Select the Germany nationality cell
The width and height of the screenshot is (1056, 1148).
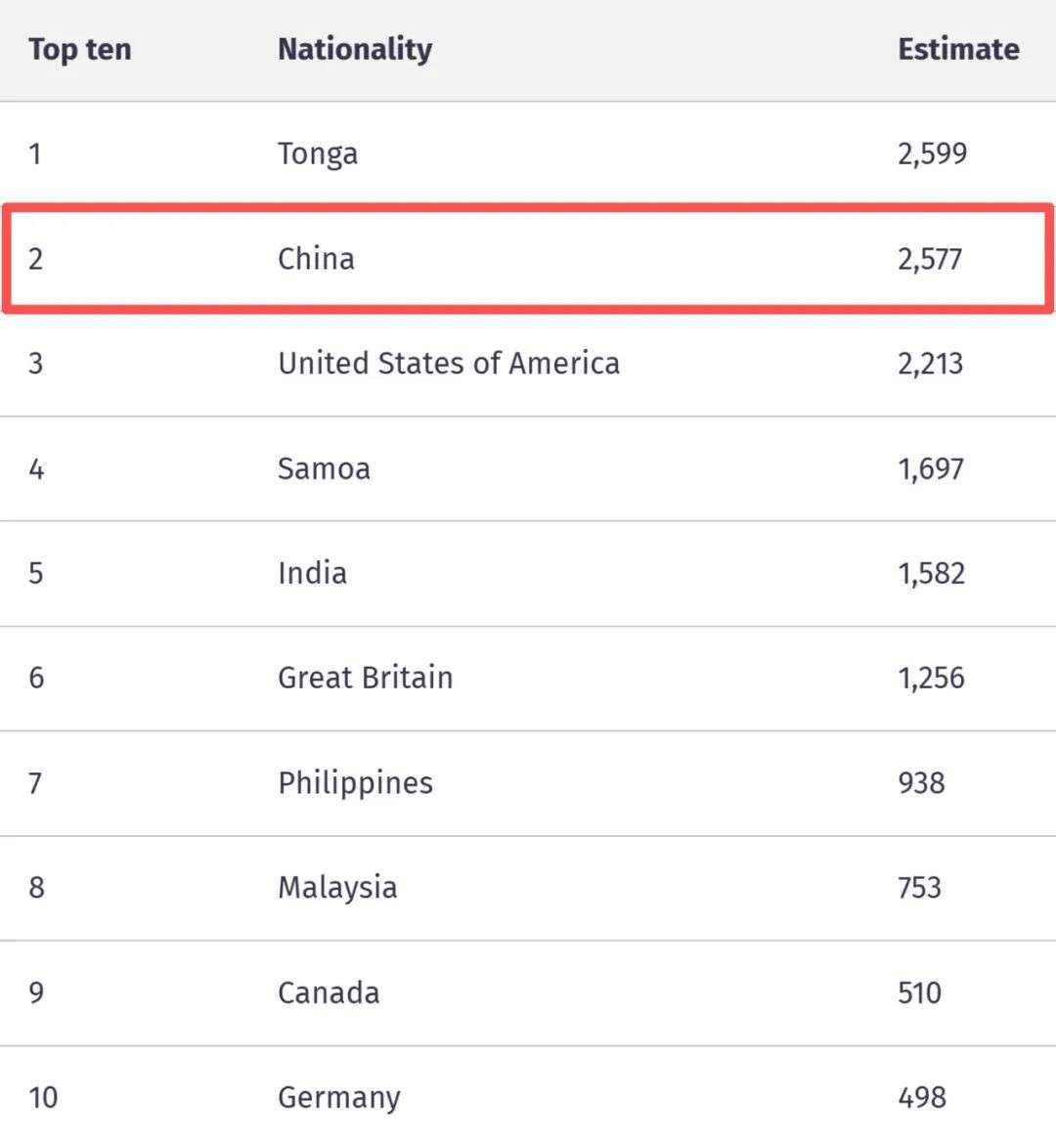[x=338, y=1097]
